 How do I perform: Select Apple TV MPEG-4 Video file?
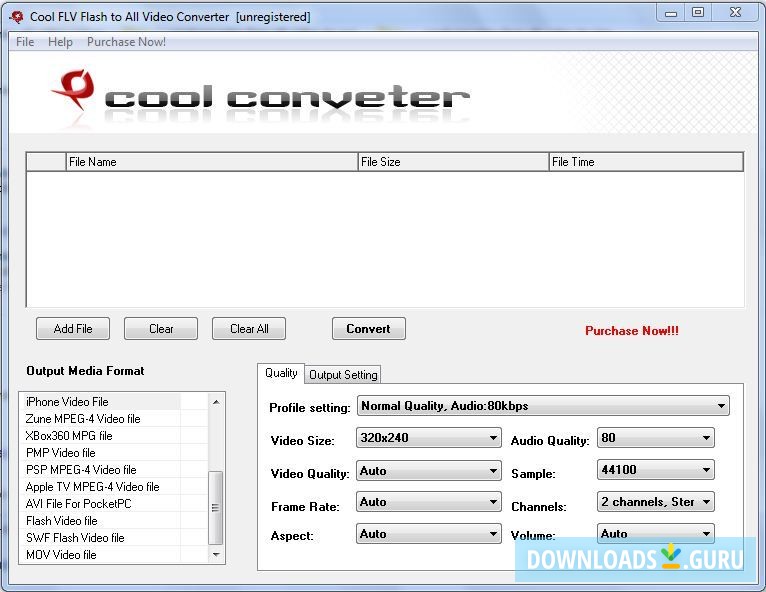[x=100, y=487]
